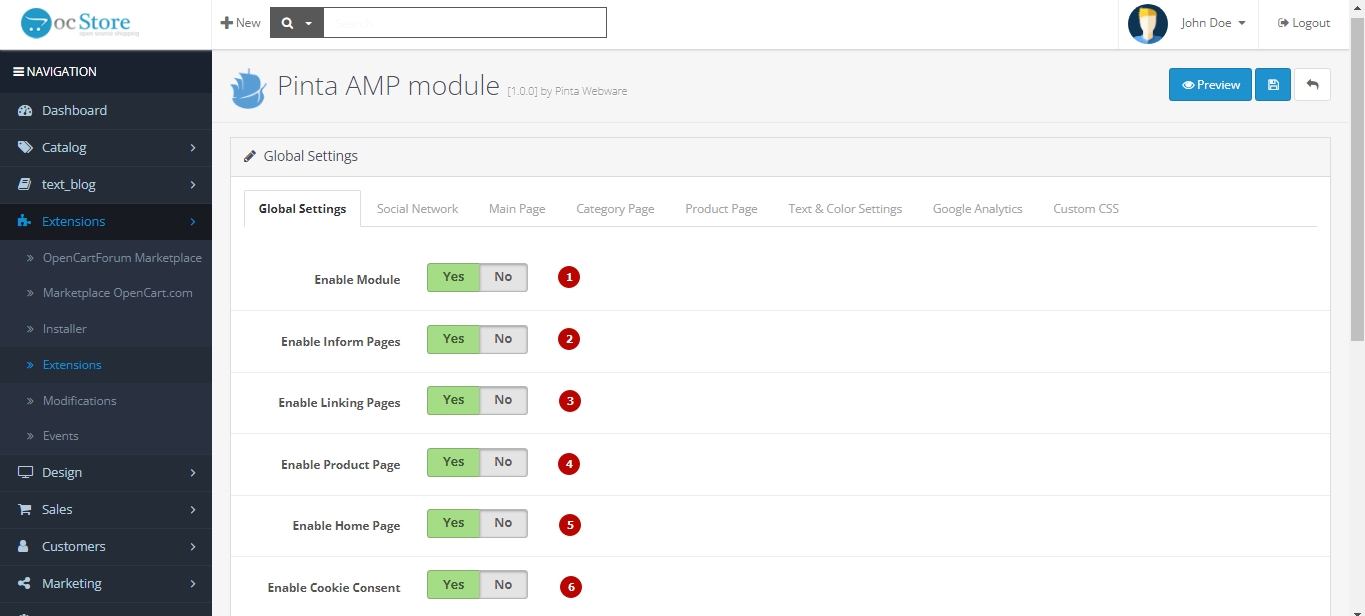Set Enable Home Page to Yes

coord(454,524)
